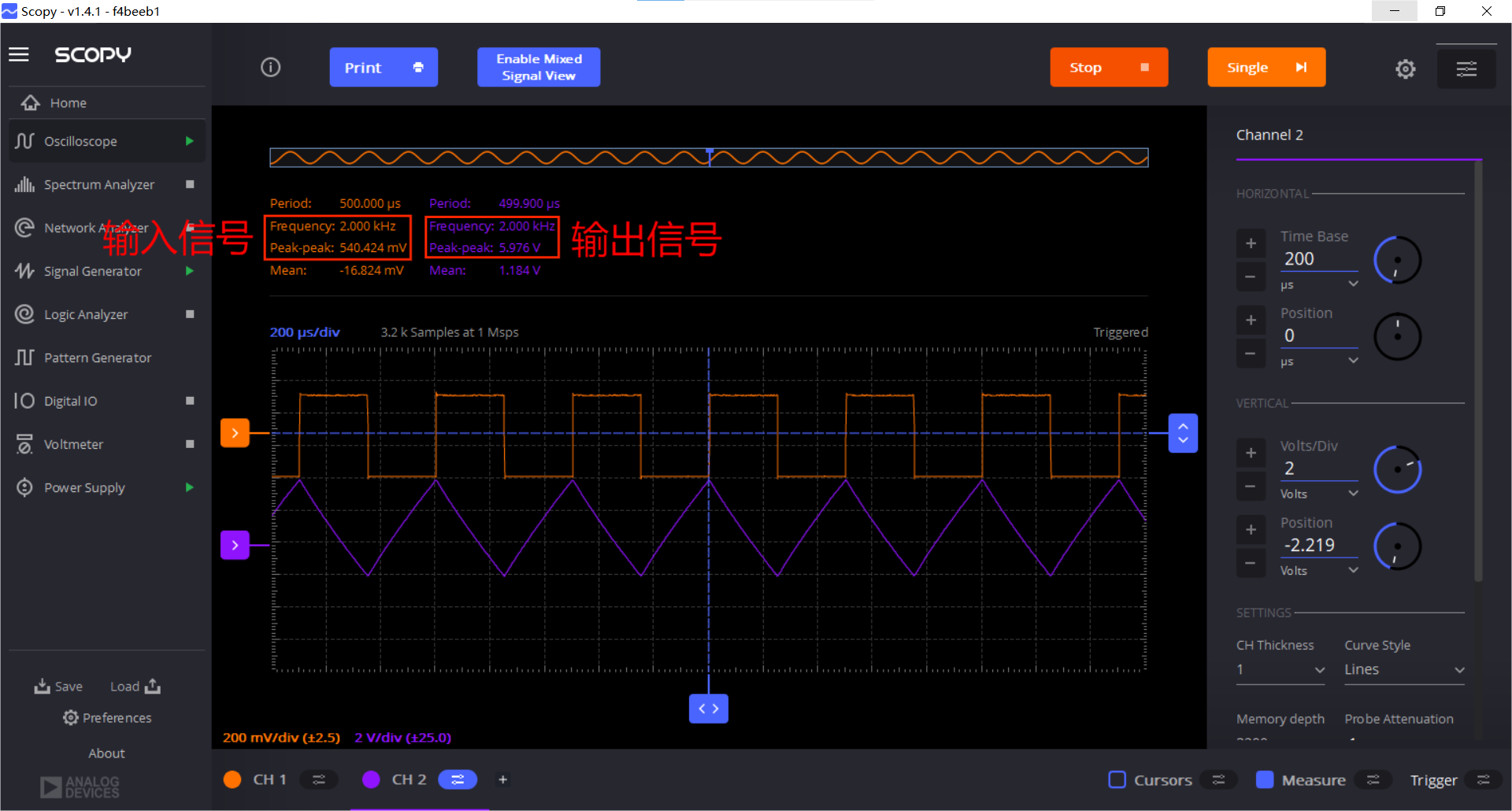Toggle the channel settings panel icon

pos(1466,69)
